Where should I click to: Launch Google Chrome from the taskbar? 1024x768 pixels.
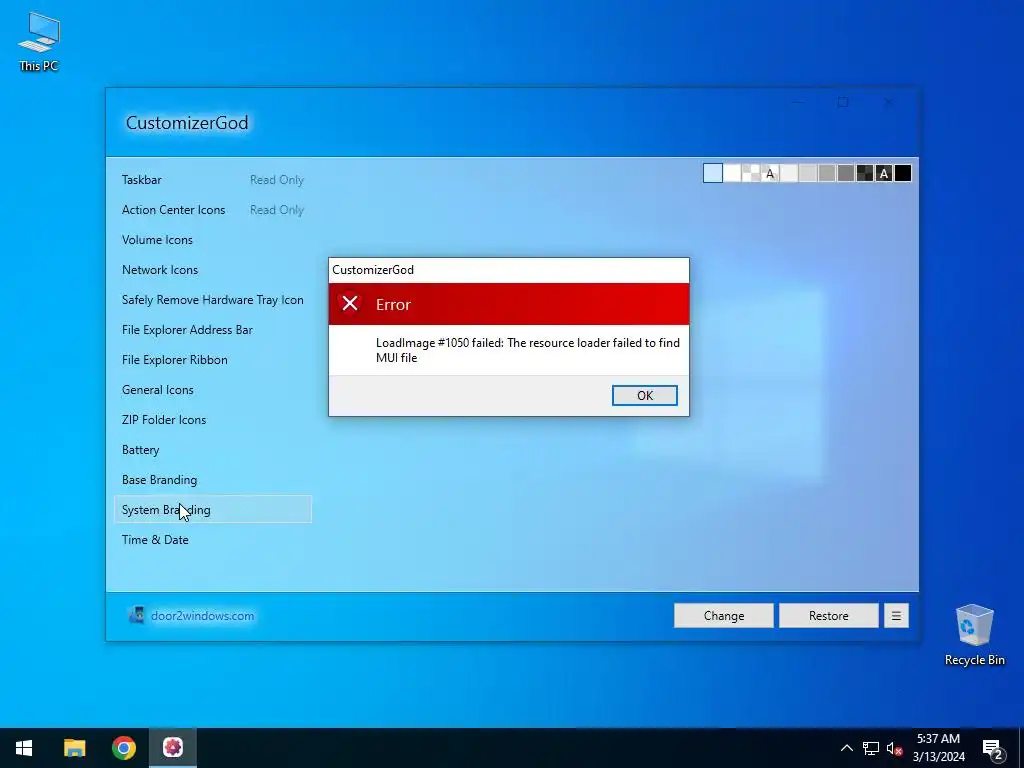[123, 748]
